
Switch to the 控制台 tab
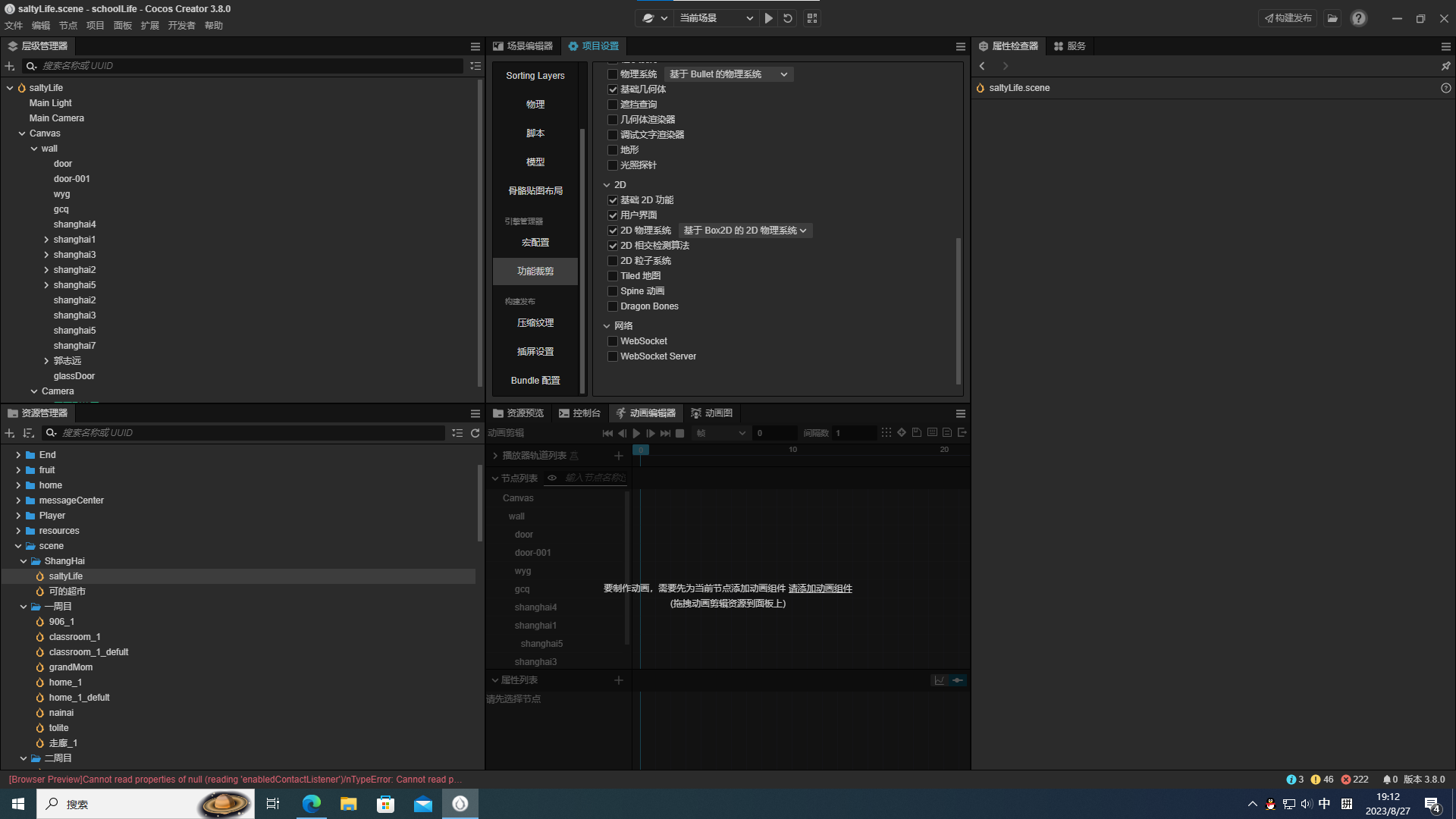tap(579, 413)
